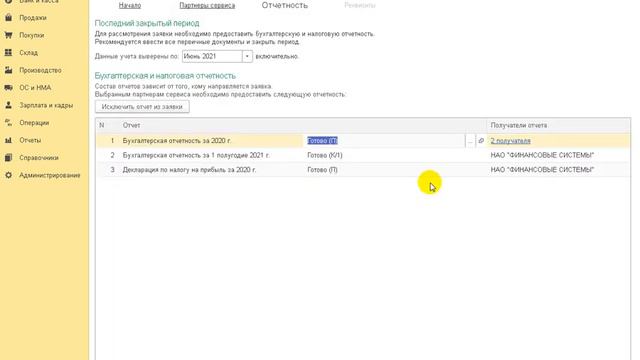640x360 pixels.
Task: Open the Отчеты chart icon
Action: pos(9,140)
